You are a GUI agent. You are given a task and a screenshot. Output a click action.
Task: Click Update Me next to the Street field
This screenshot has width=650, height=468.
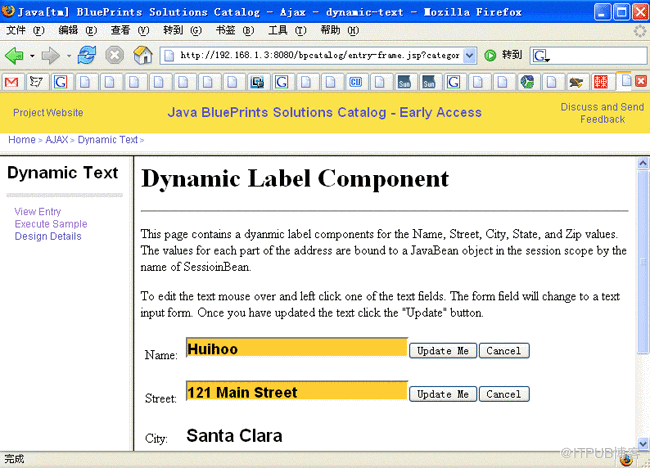(443, 394)
